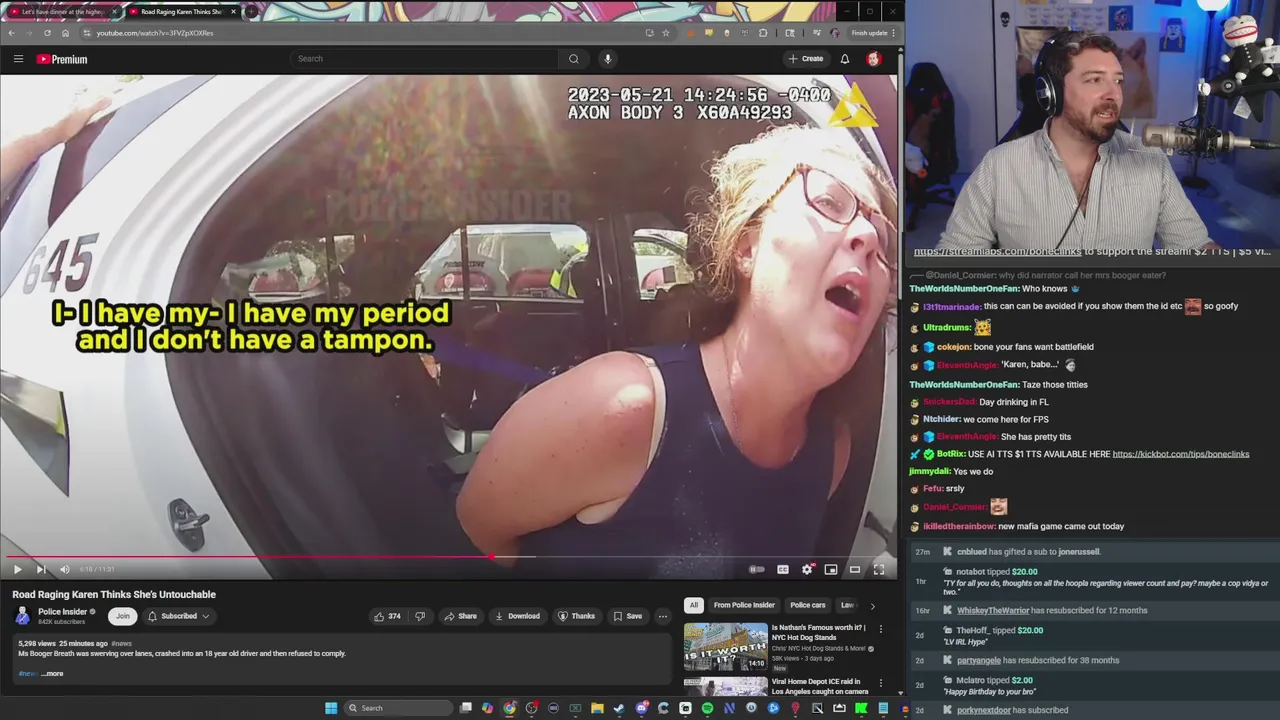1280x720 pixels.
Task: Open Nathan's Famous hot dog video thumbnail
Action: (726, 647)
